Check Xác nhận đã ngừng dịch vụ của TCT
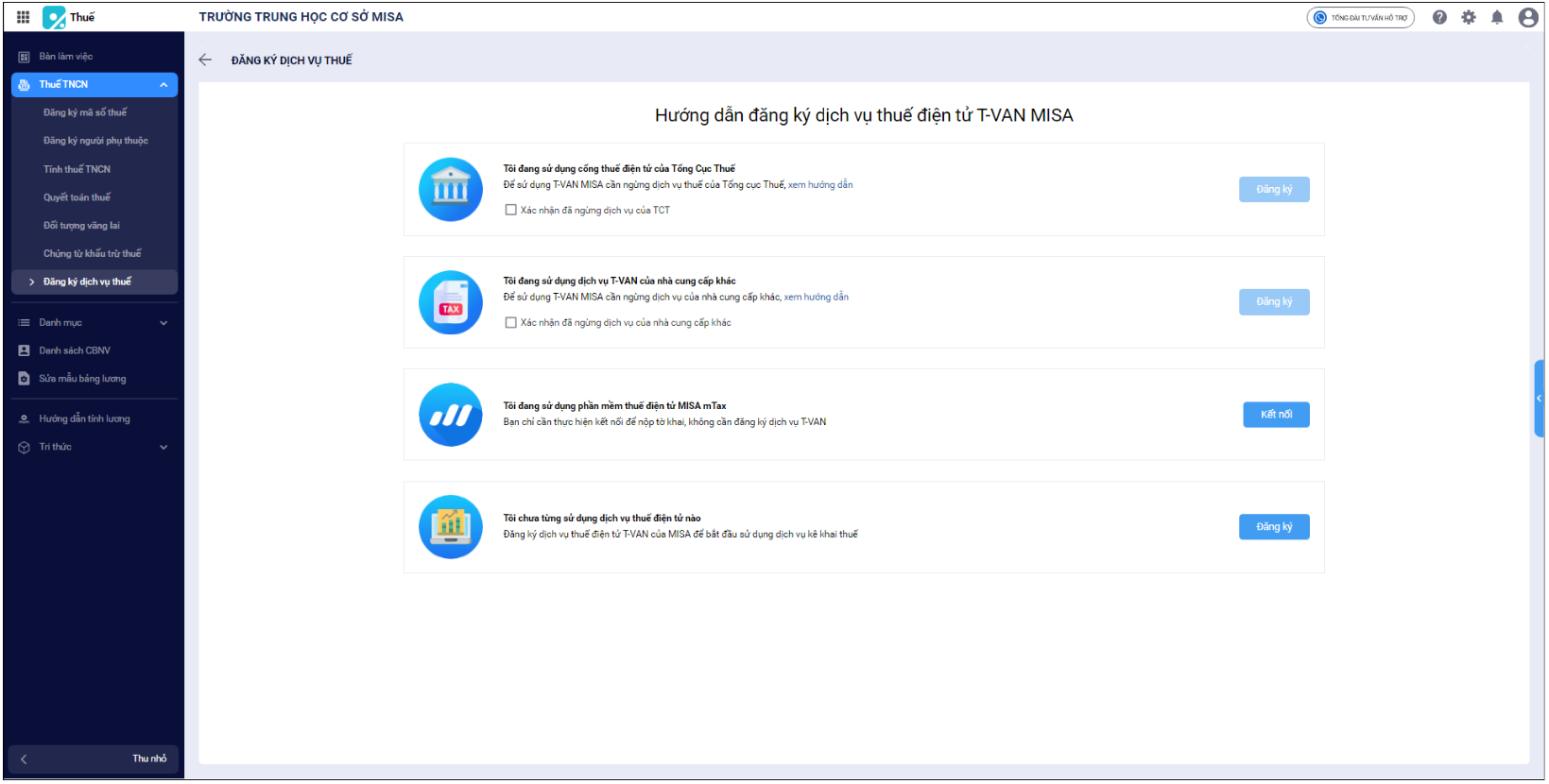1549x784 pixels. (x=511, y=210)
